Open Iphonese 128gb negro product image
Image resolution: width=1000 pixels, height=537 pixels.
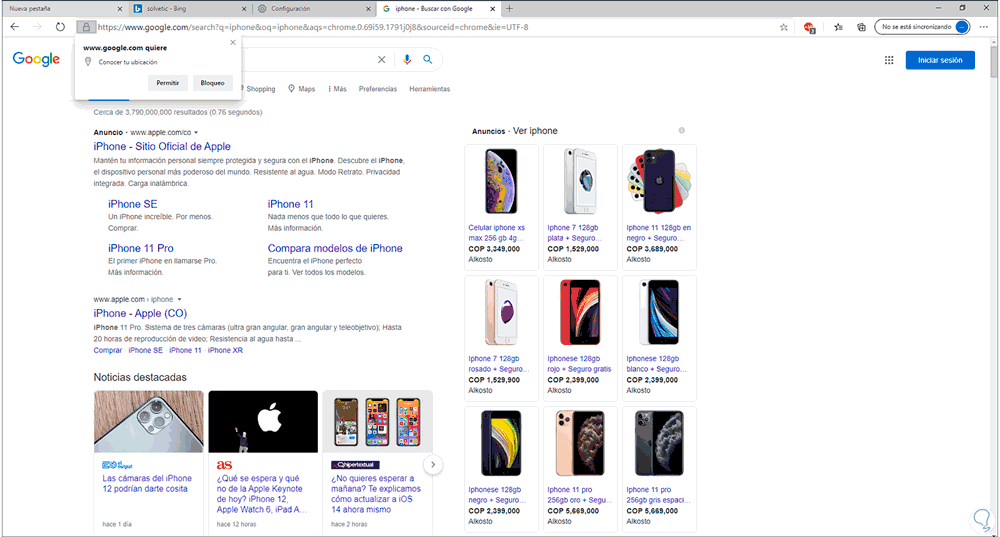(x=501, y=443)
